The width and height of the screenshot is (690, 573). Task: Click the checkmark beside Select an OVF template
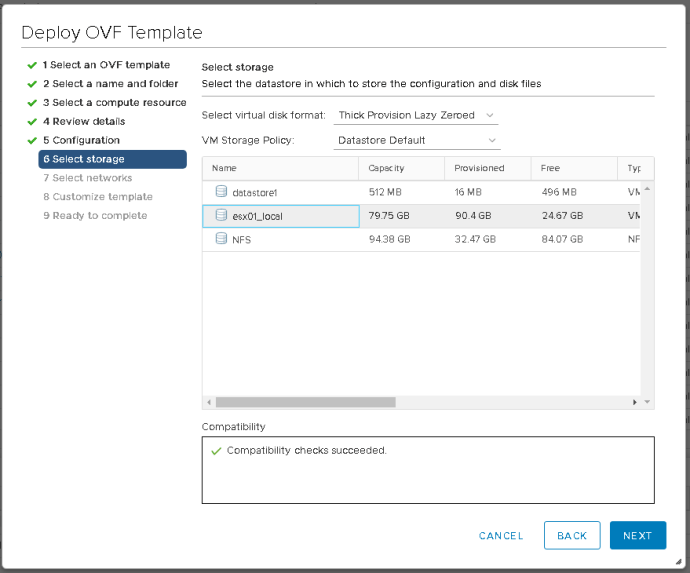pyautogui.click(x=32, y=65)
